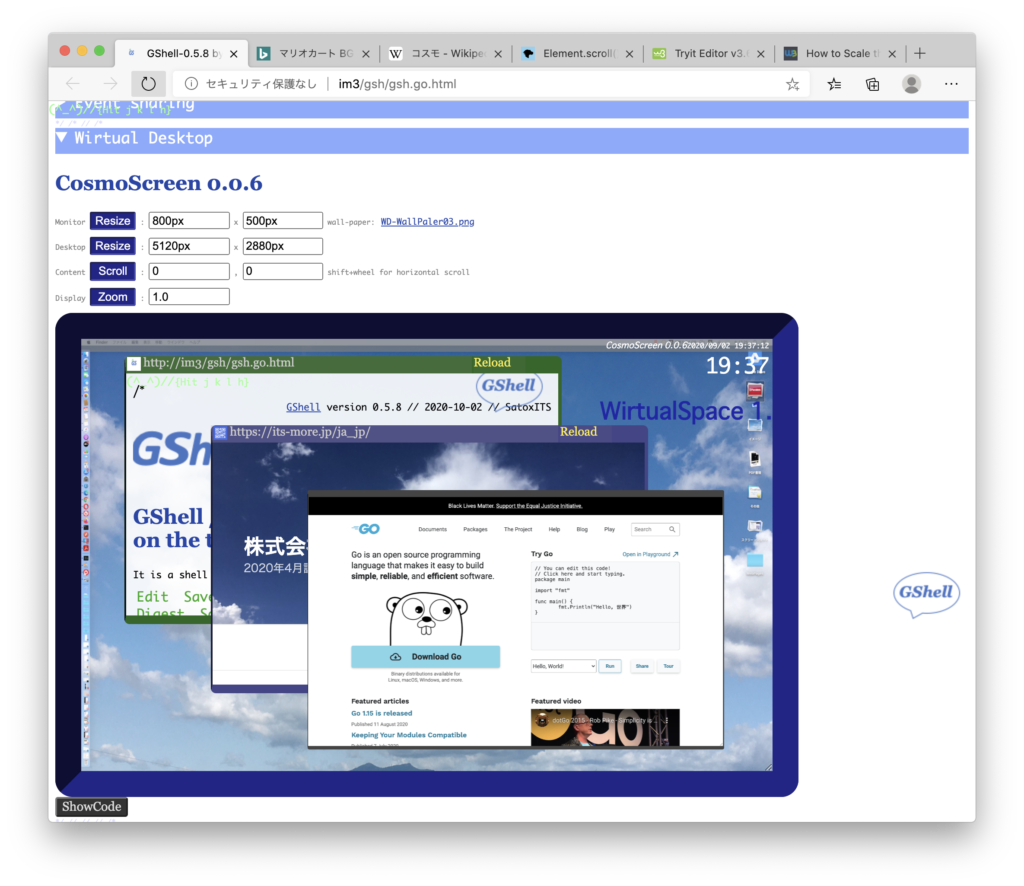1024x886 pixels.
Task: Click the Monitor Resize button
Action: point(112,221)
